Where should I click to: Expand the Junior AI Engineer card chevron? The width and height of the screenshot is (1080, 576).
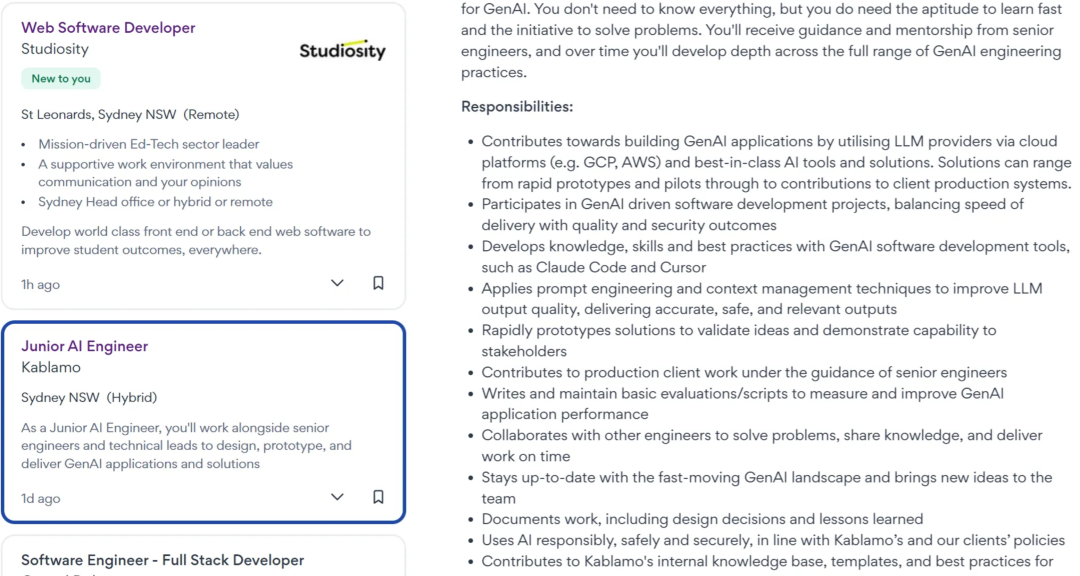(337, 497)
